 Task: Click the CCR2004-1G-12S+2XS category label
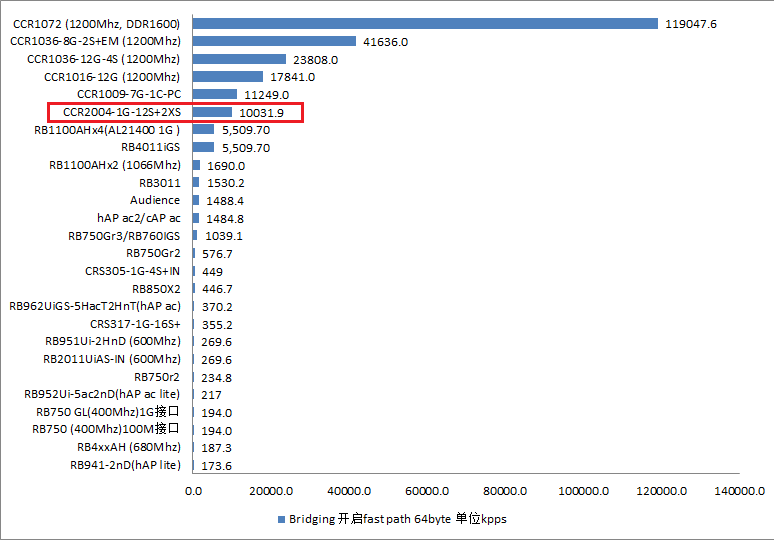coord(121,112)
